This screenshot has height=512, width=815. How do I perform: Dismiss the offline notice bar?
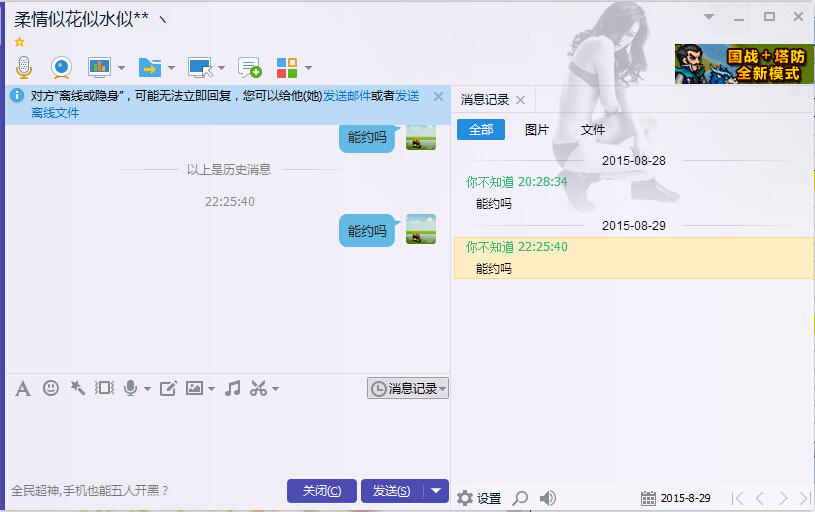pyautogui.click(x=438, y=97)
